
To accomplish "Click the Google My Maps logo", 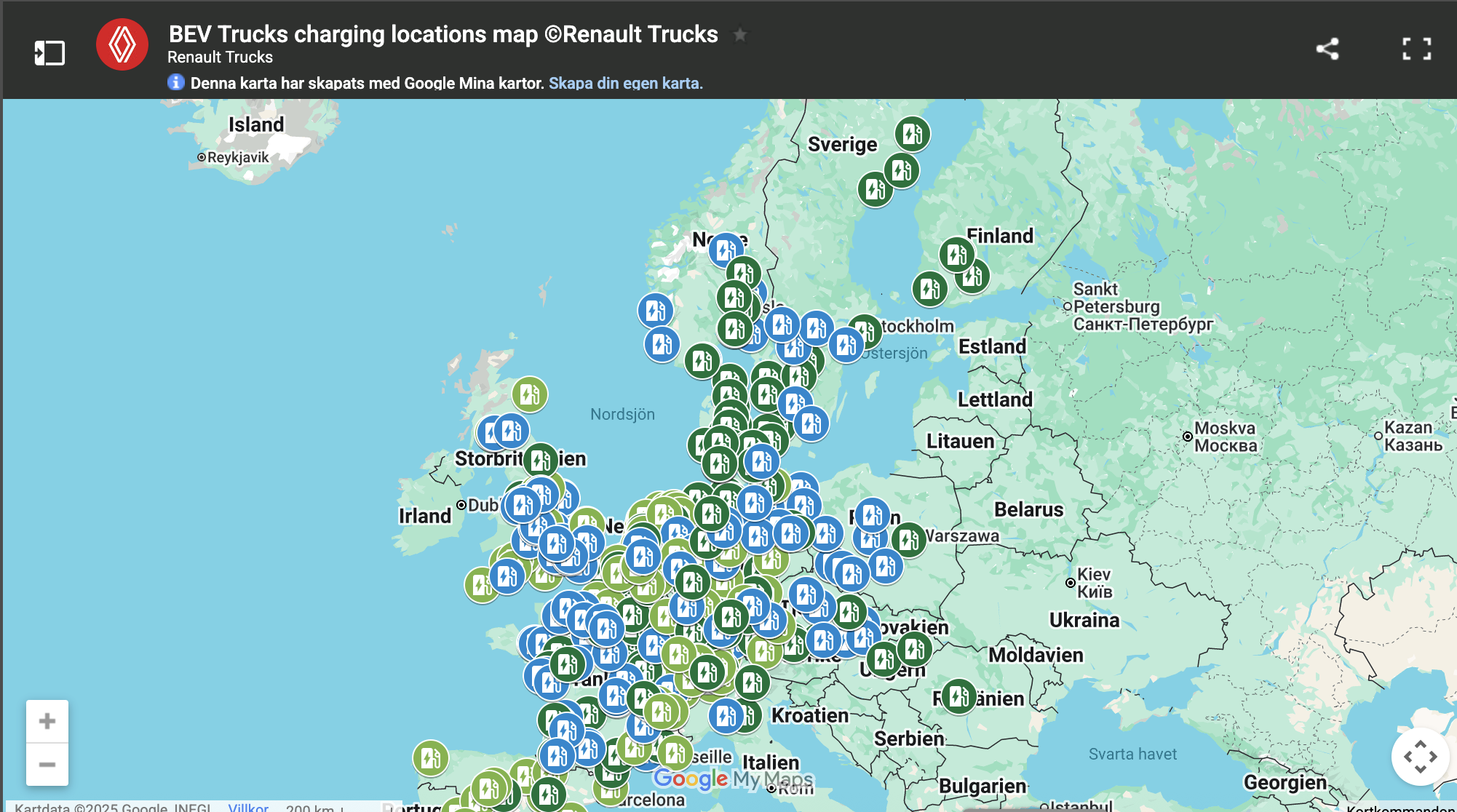I will click(732, 779).
